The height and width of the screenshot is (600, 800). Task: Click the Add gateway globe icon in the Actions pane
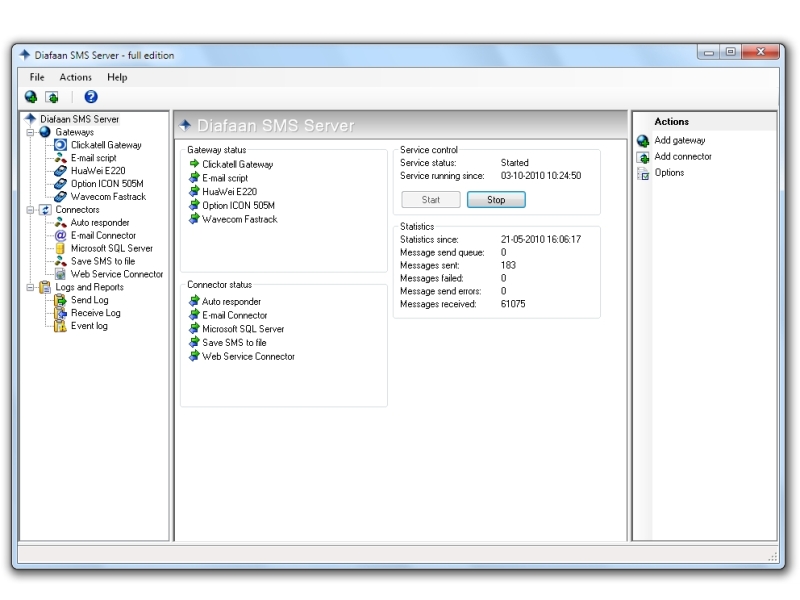click(x=643, y=140)
